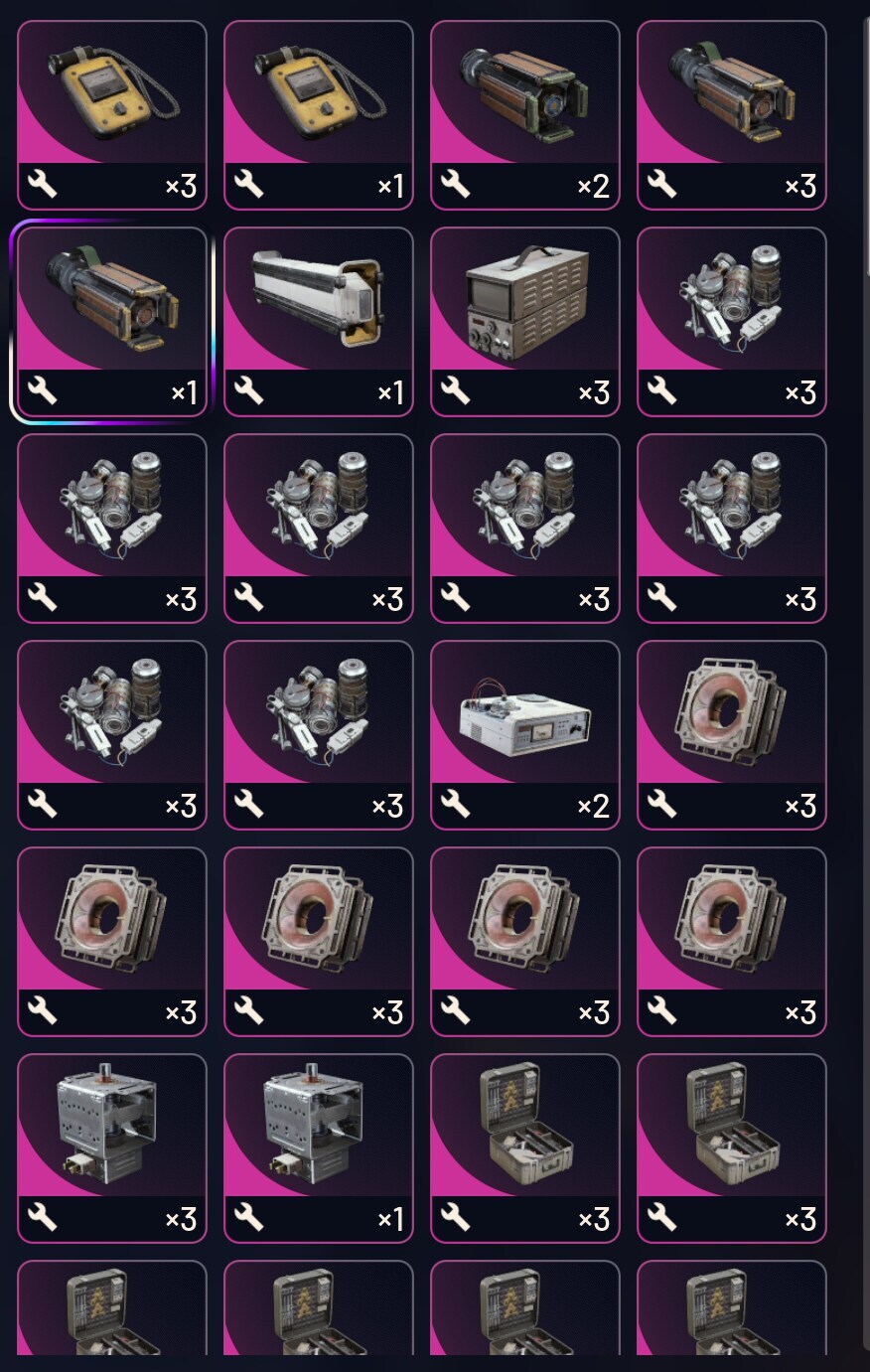Select the yellow Geiger counter with ×3
Image resolution: width=870 pixels, height=1372 pixels.
point(112,115)
